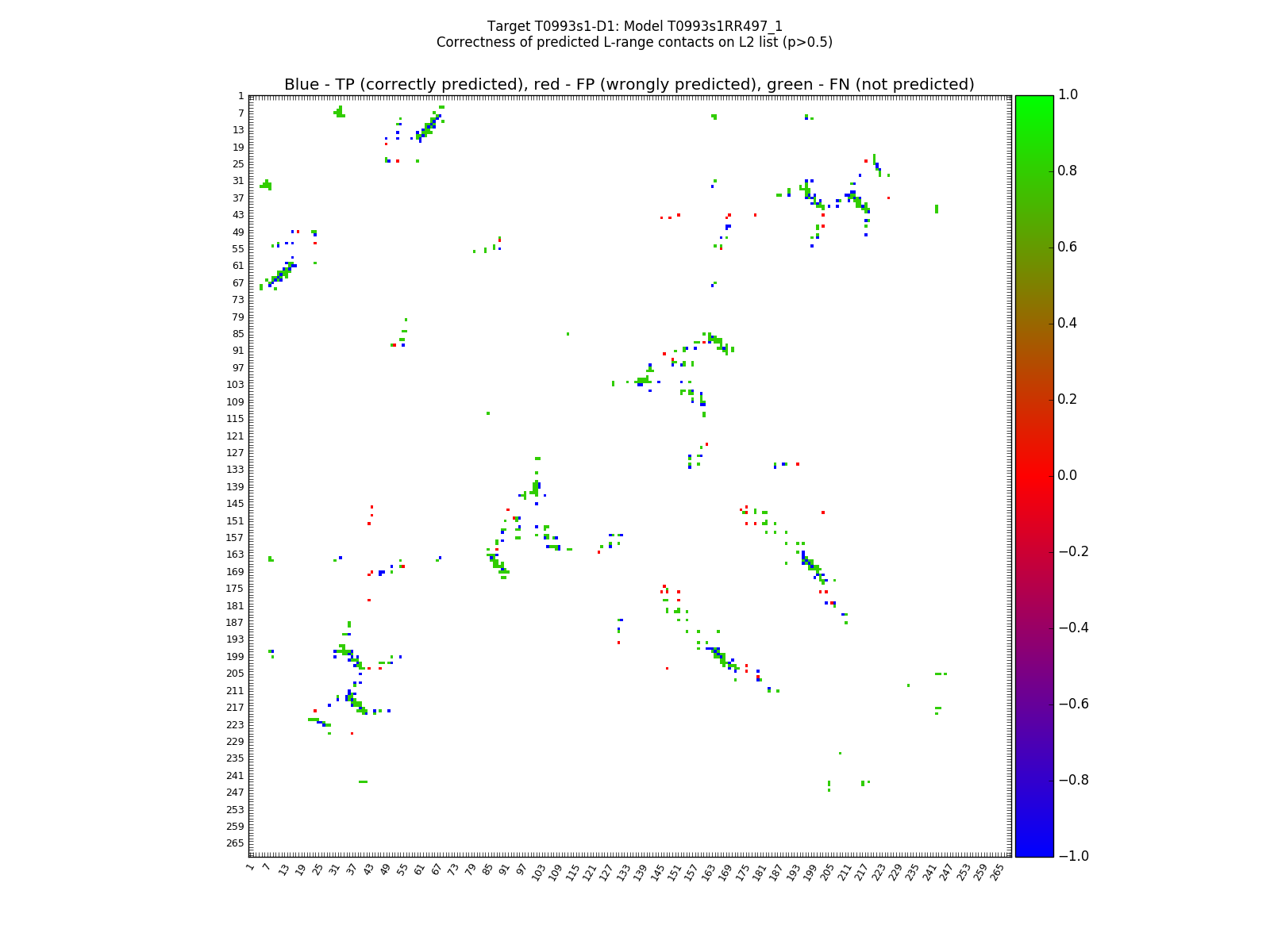Click the x-axis tick label 265
Viewport: 1270px width, 952px height.
tap(999, 872)
